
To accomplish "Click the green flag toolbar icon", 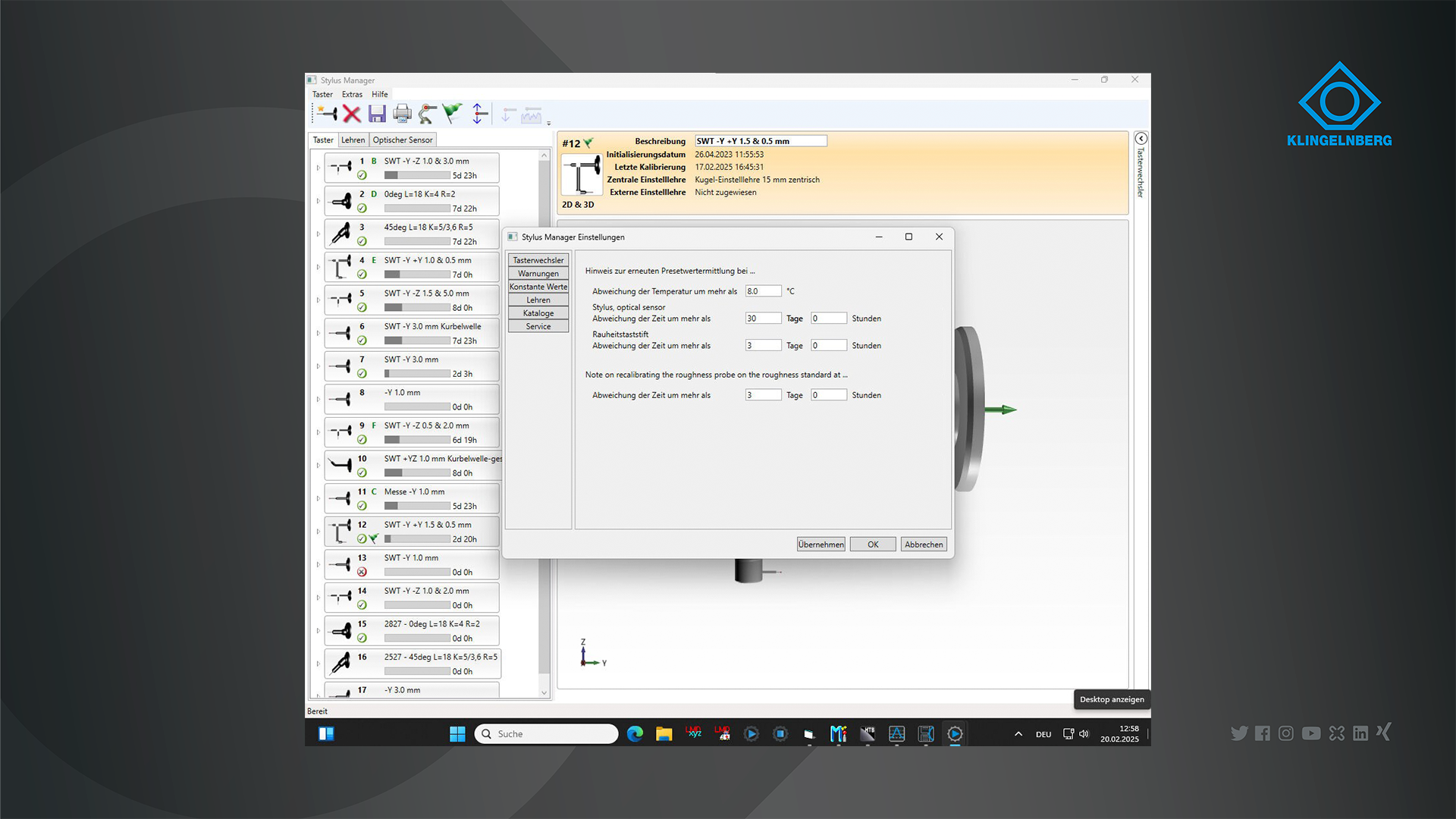I will coord(453,114).
